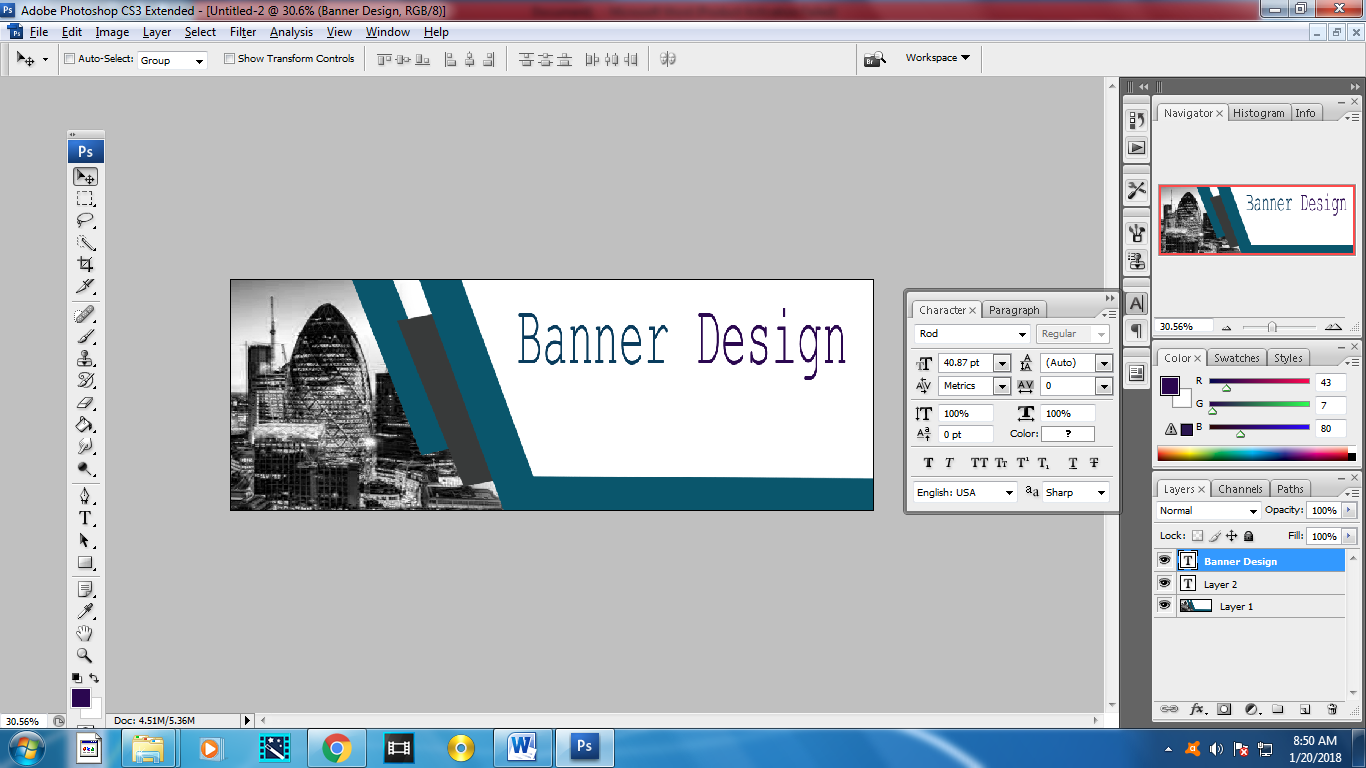Open the font family dropdown showing Rod
This screenshot has width=1366, height=768.
coord(1022,335)
